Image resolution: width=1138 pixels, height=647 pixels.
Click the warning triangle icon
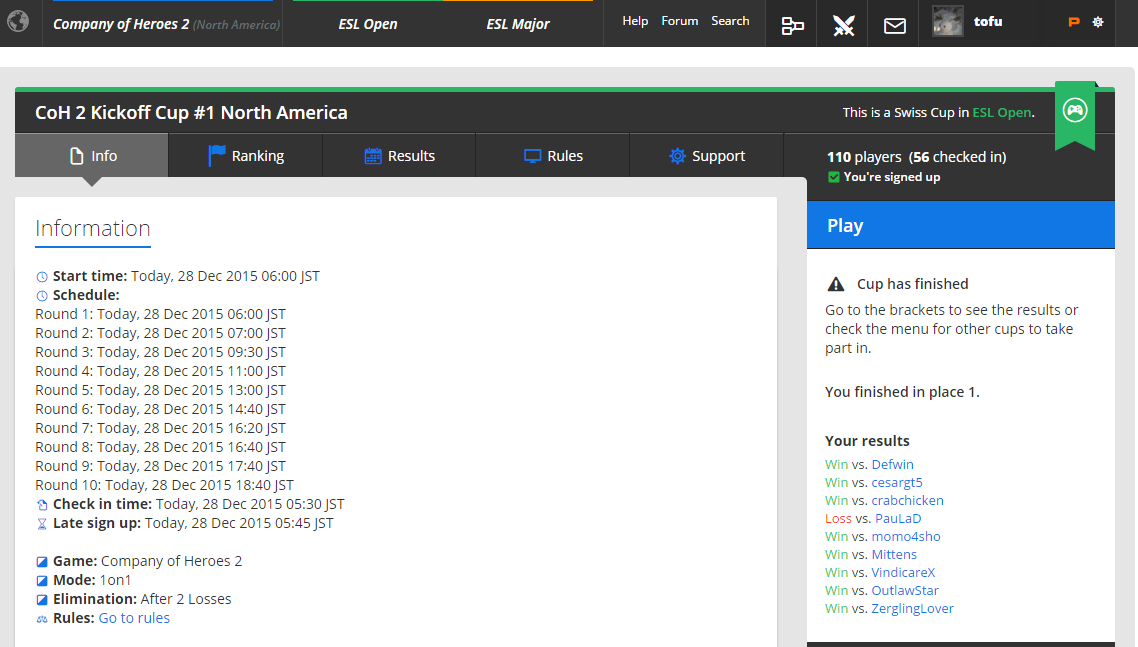[836, 284]
